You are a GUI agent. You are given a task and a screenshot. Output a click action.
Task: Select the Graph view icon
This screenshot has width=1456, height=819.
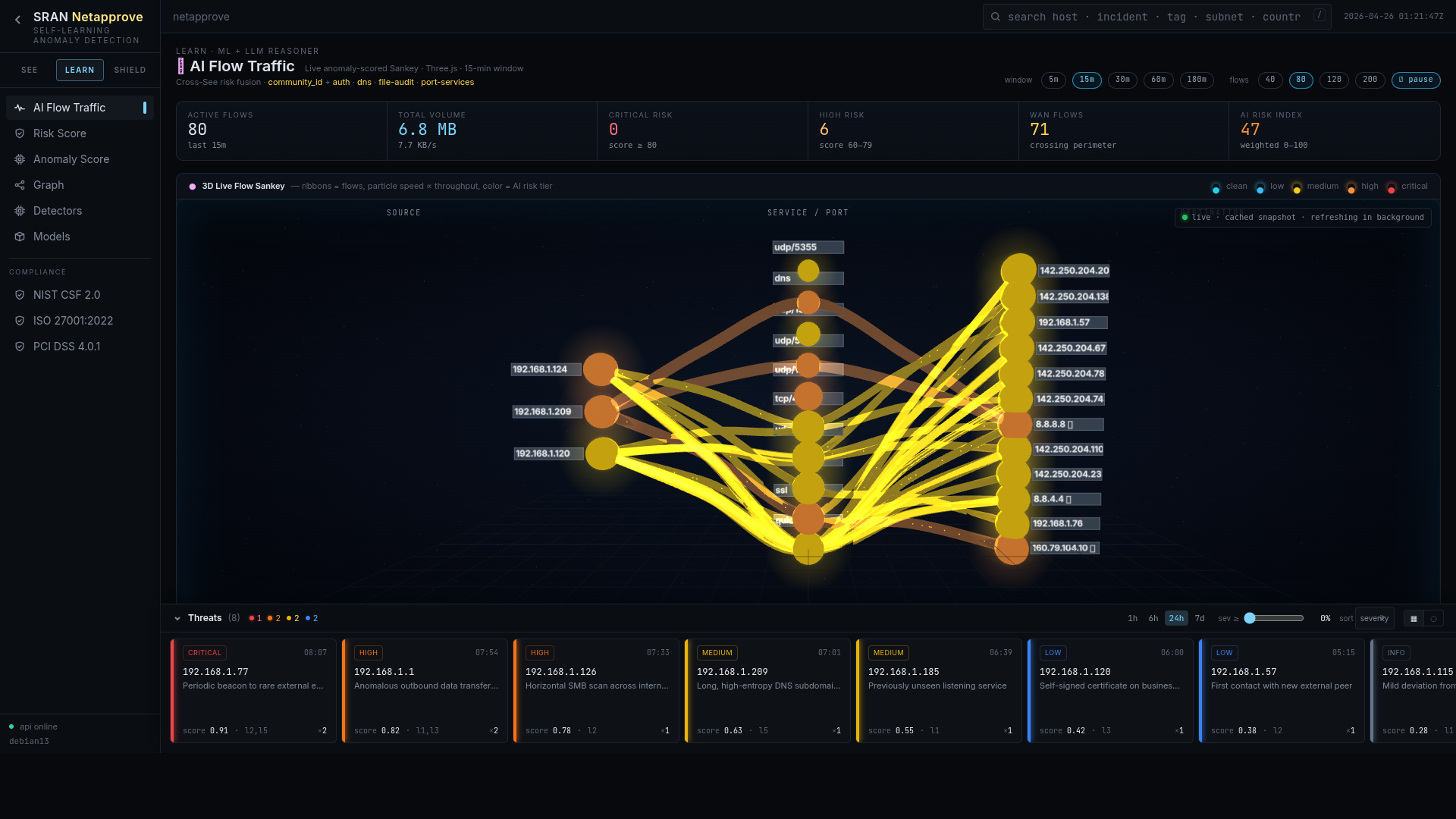click(x=19, y=185)
